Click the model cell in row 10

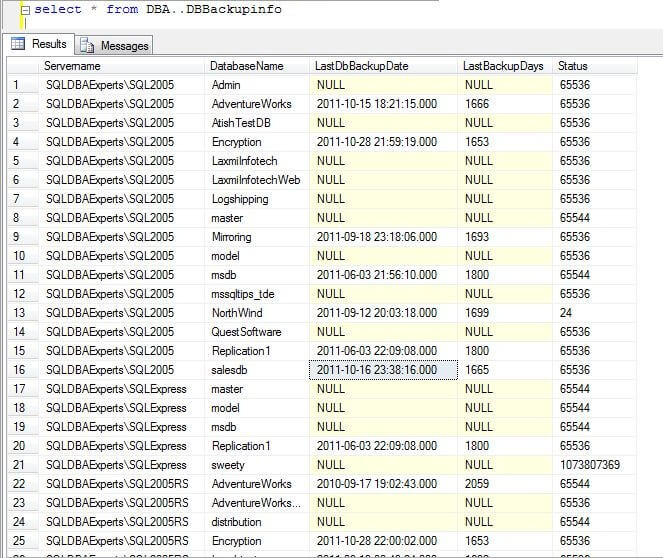coord(257,256)
